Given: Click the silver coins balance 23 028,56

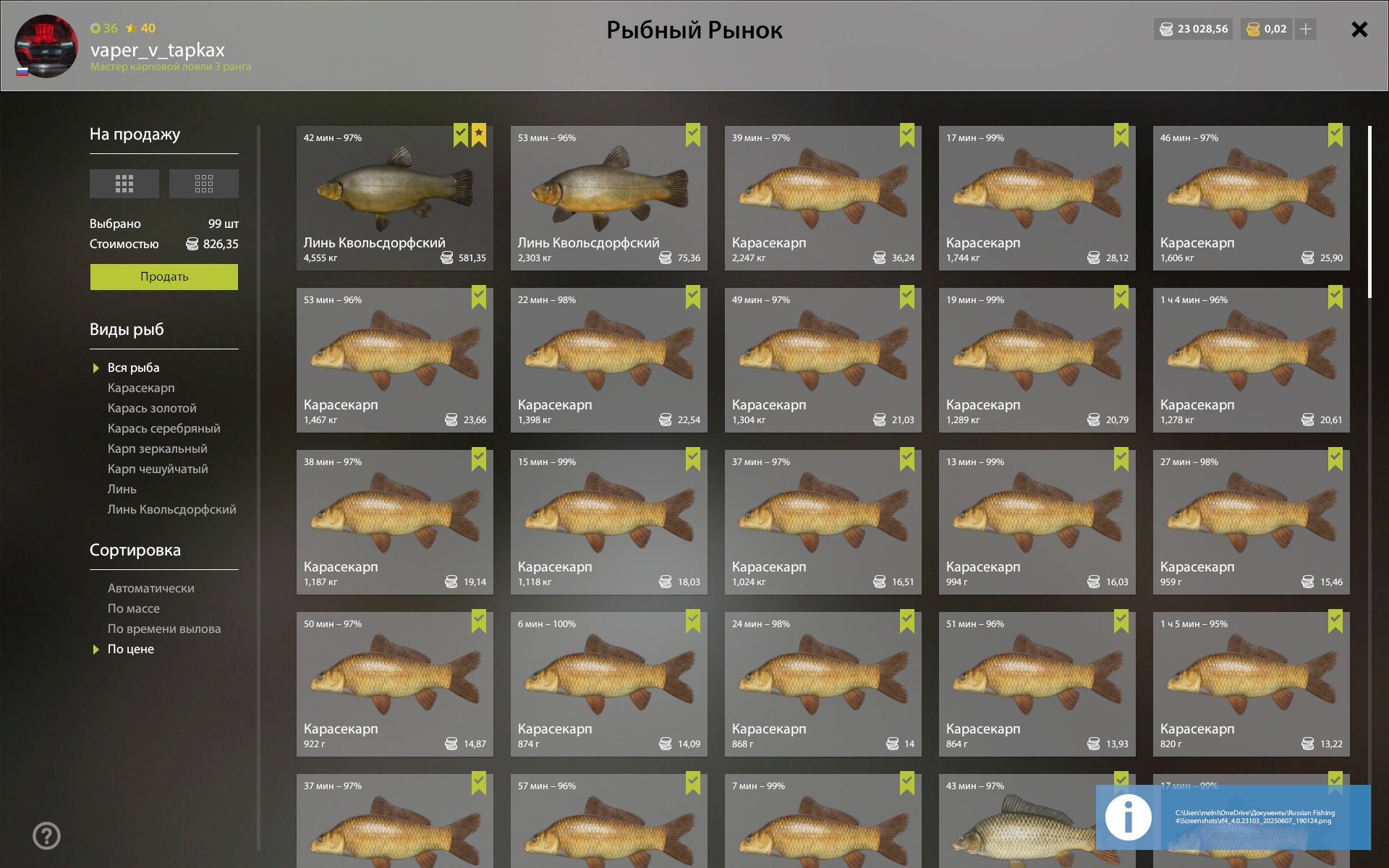Looking at the screenshot, I should coord(1194,29).
